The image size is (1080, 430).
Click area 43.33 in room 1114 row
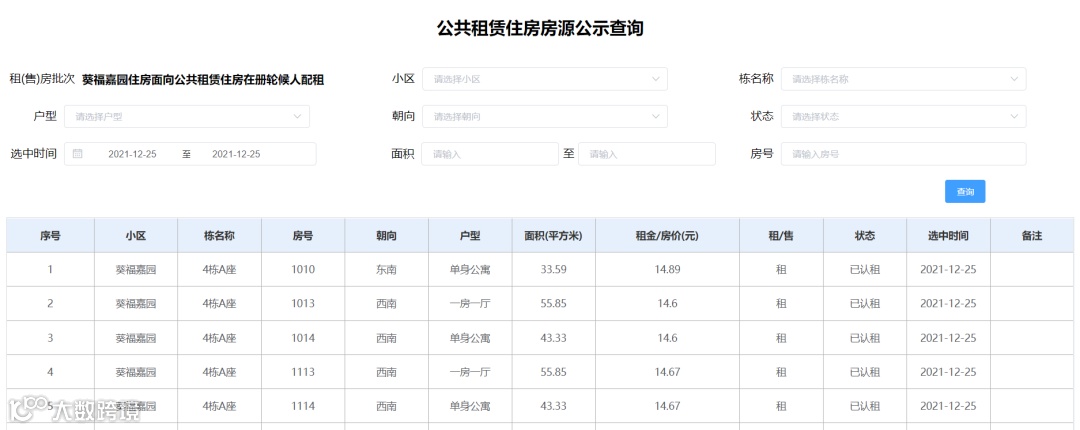554,407
